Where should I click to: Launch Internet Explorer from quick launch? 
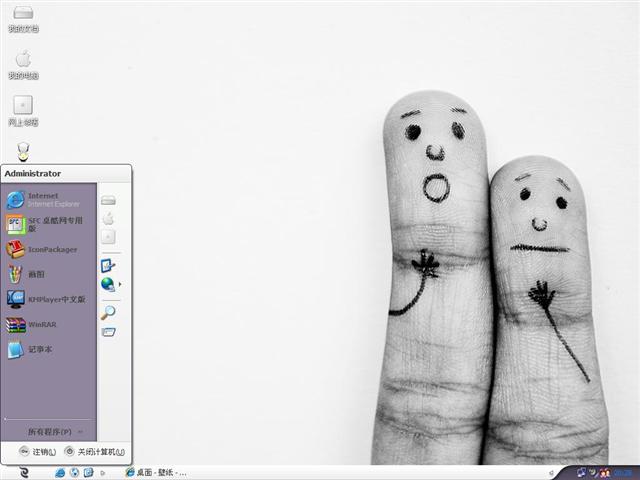point(60,473)
